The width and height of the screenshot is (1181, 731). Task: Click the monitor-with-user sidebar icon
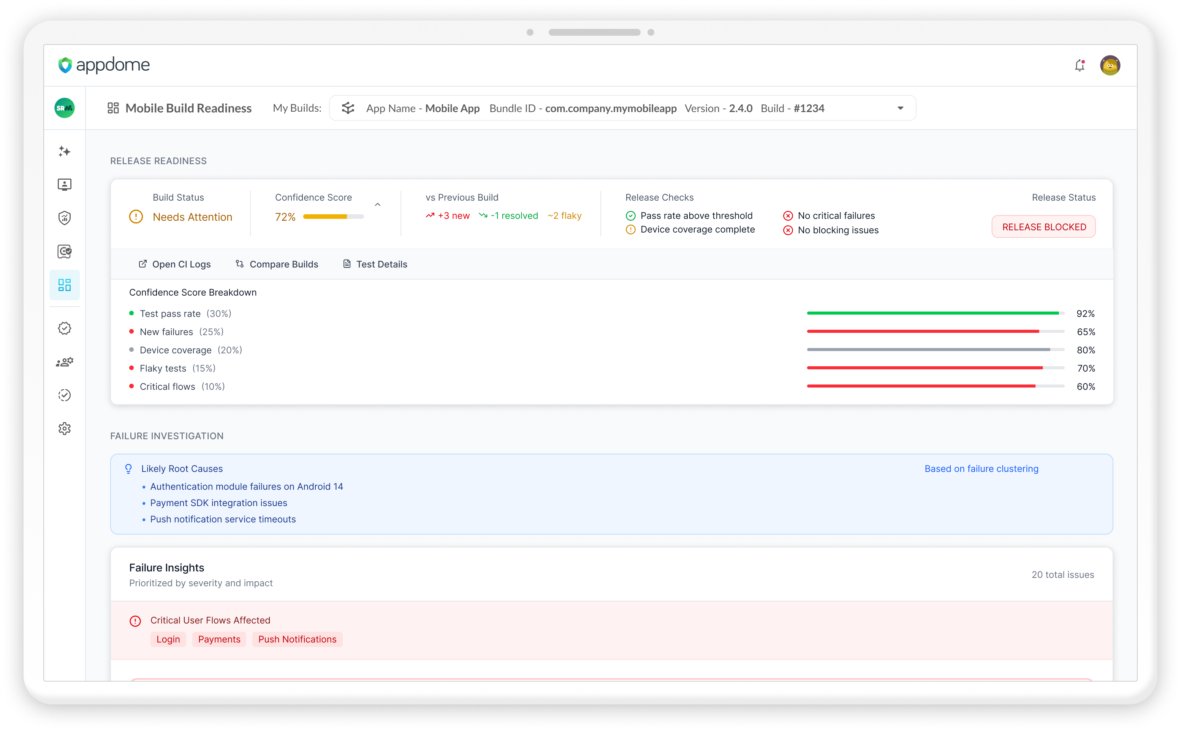tap(64, 185)
